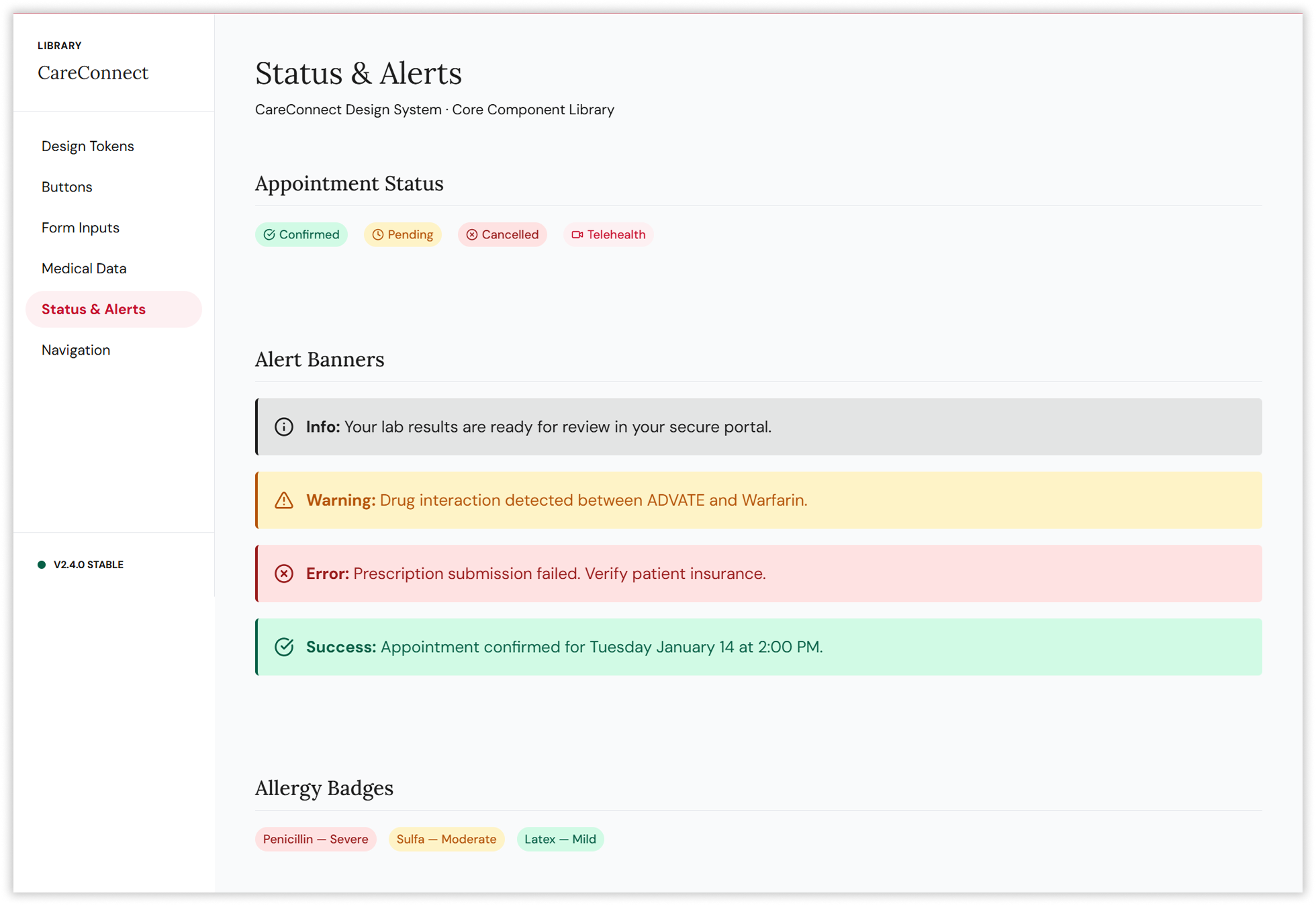Open Form Inputs page
Screen dimensions: 1316x906
click(x=81, y=228)
